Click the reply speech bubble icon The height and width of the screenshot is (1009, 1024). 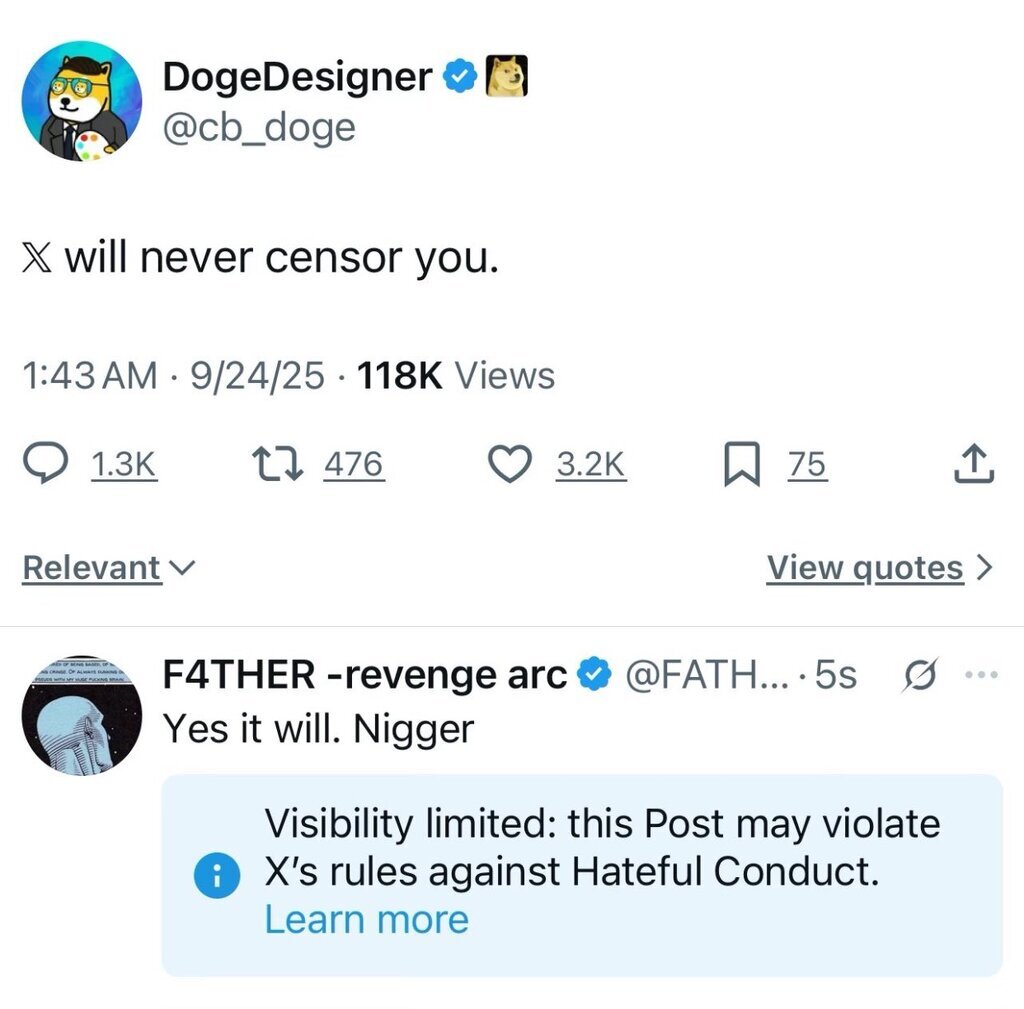pos(46,463)
